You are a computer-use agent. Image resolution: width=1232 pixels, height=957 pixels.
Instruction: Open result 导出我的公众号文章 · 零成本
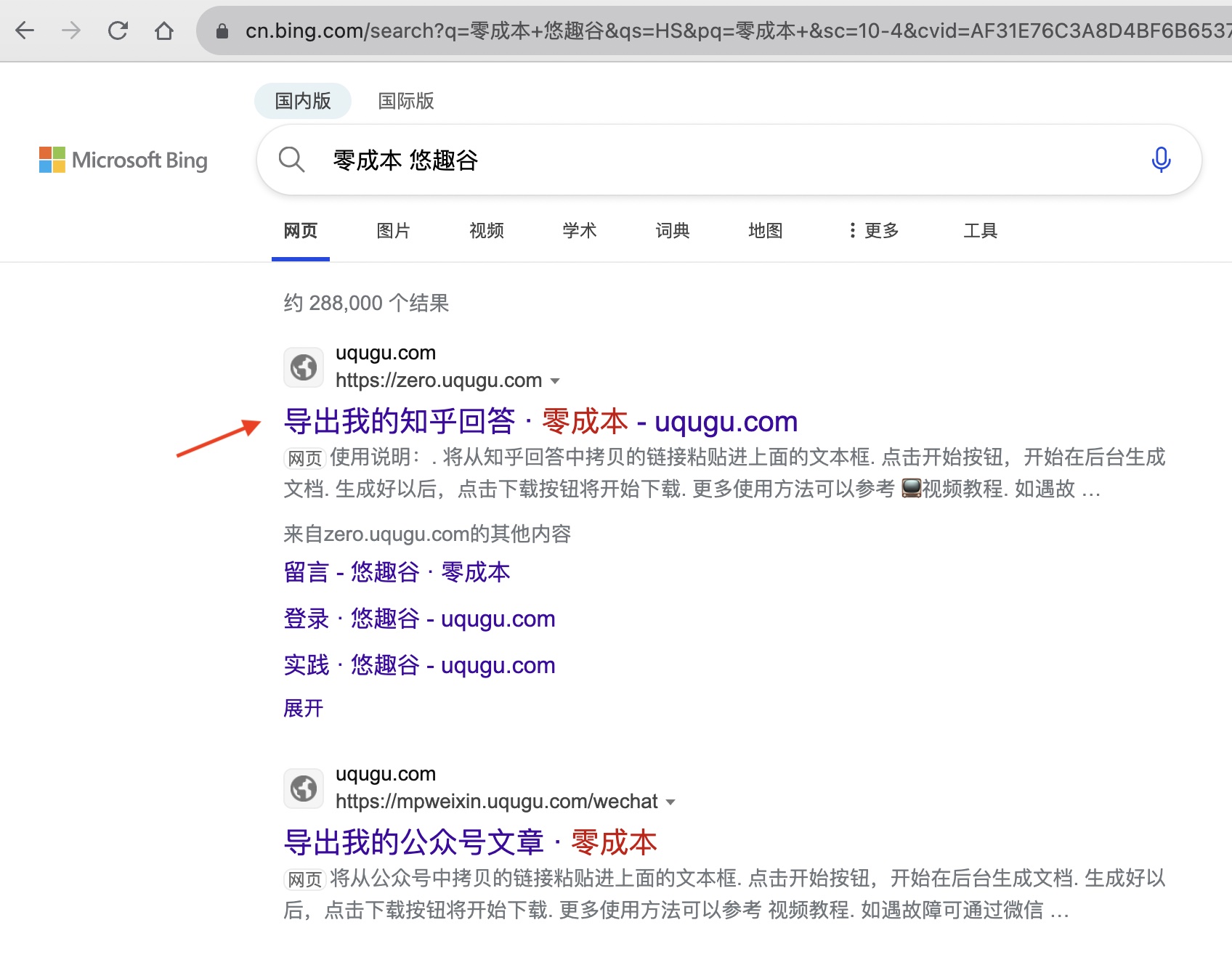[470, 842]
